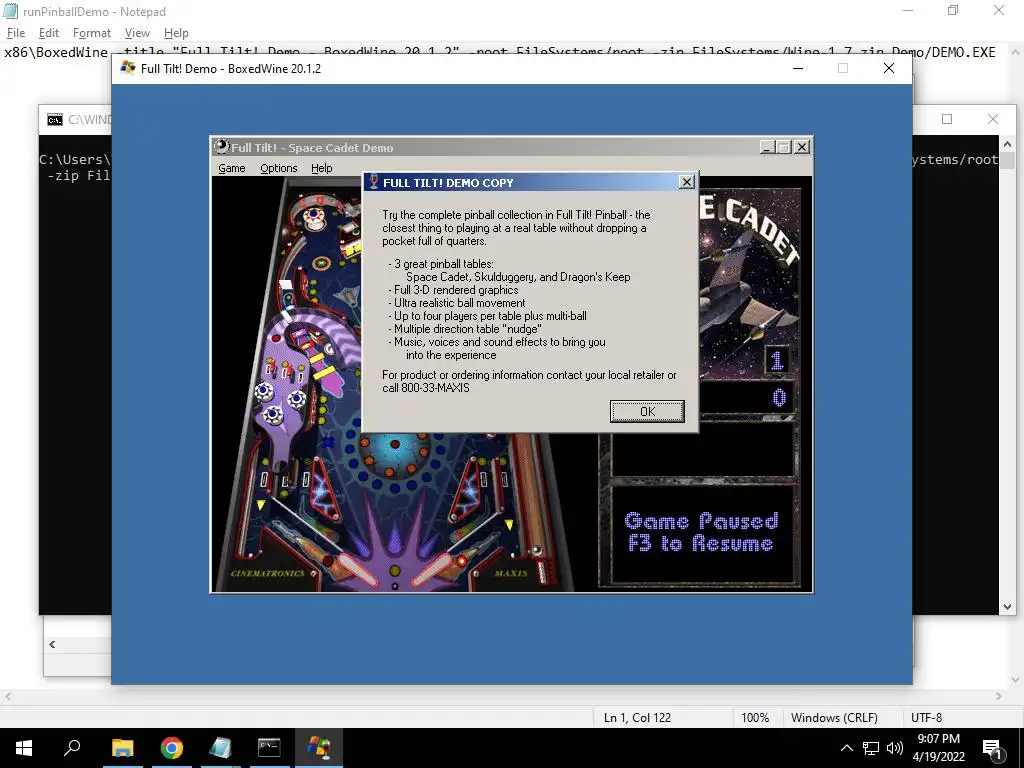Open the Help menu in Space Cadet
1024x768 pixels.
(321, 168)
